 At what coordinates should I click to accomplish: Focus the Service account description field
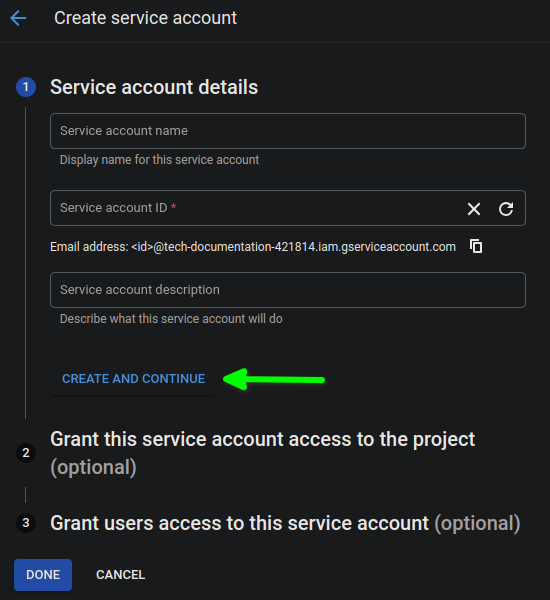[x=288, y=290]
